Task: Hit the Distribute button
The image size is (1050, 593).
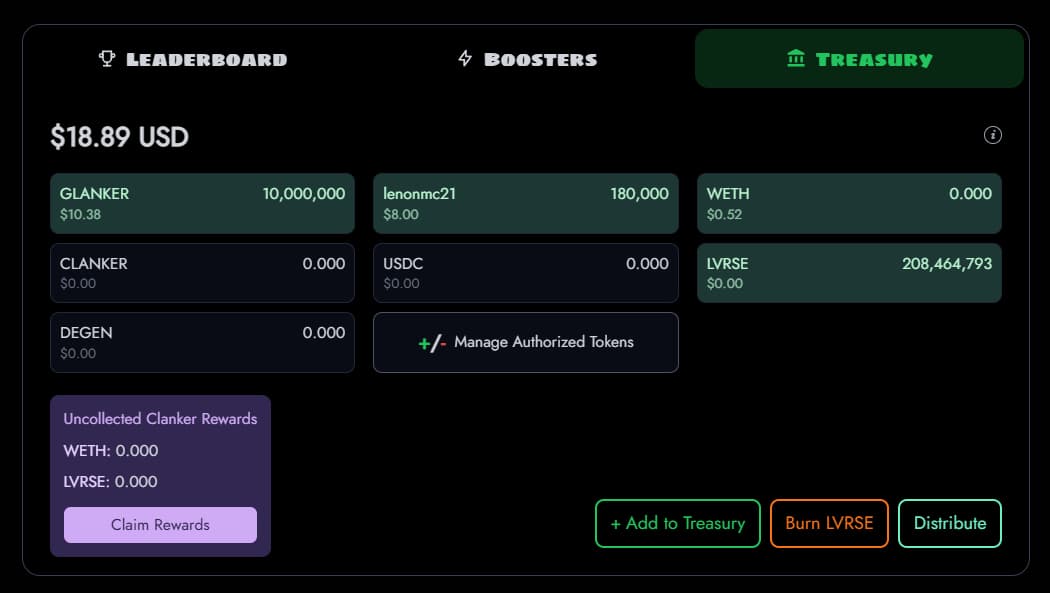Action: [950, 523]
